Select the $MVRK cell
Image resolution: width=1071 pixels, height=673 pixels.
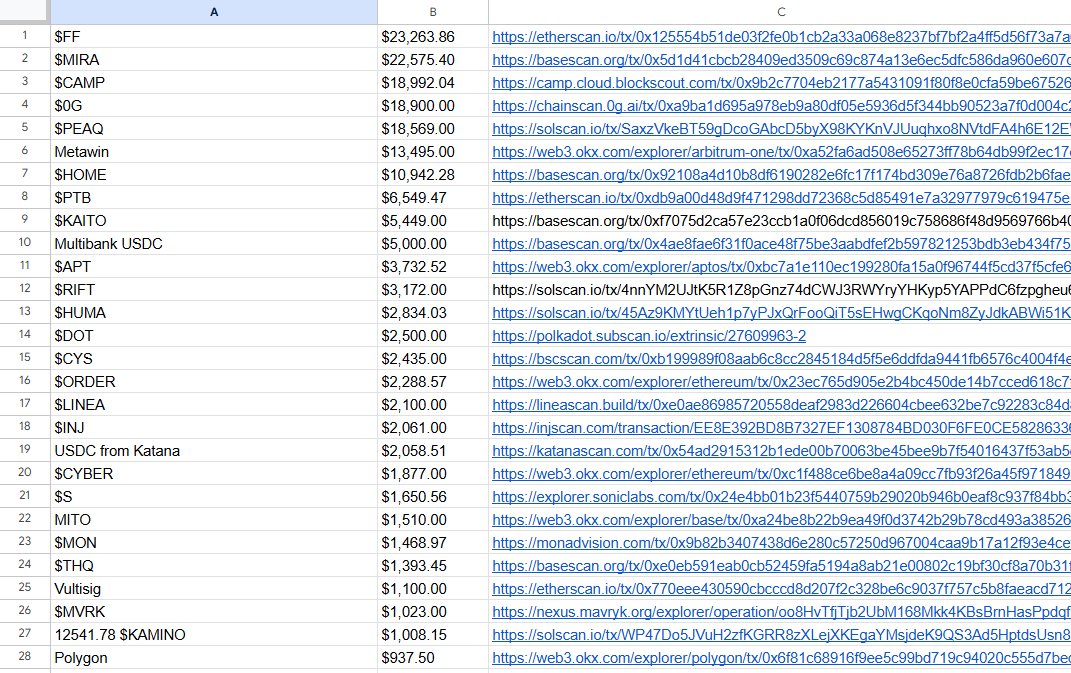pyautogui.click(x=214, y=612)
